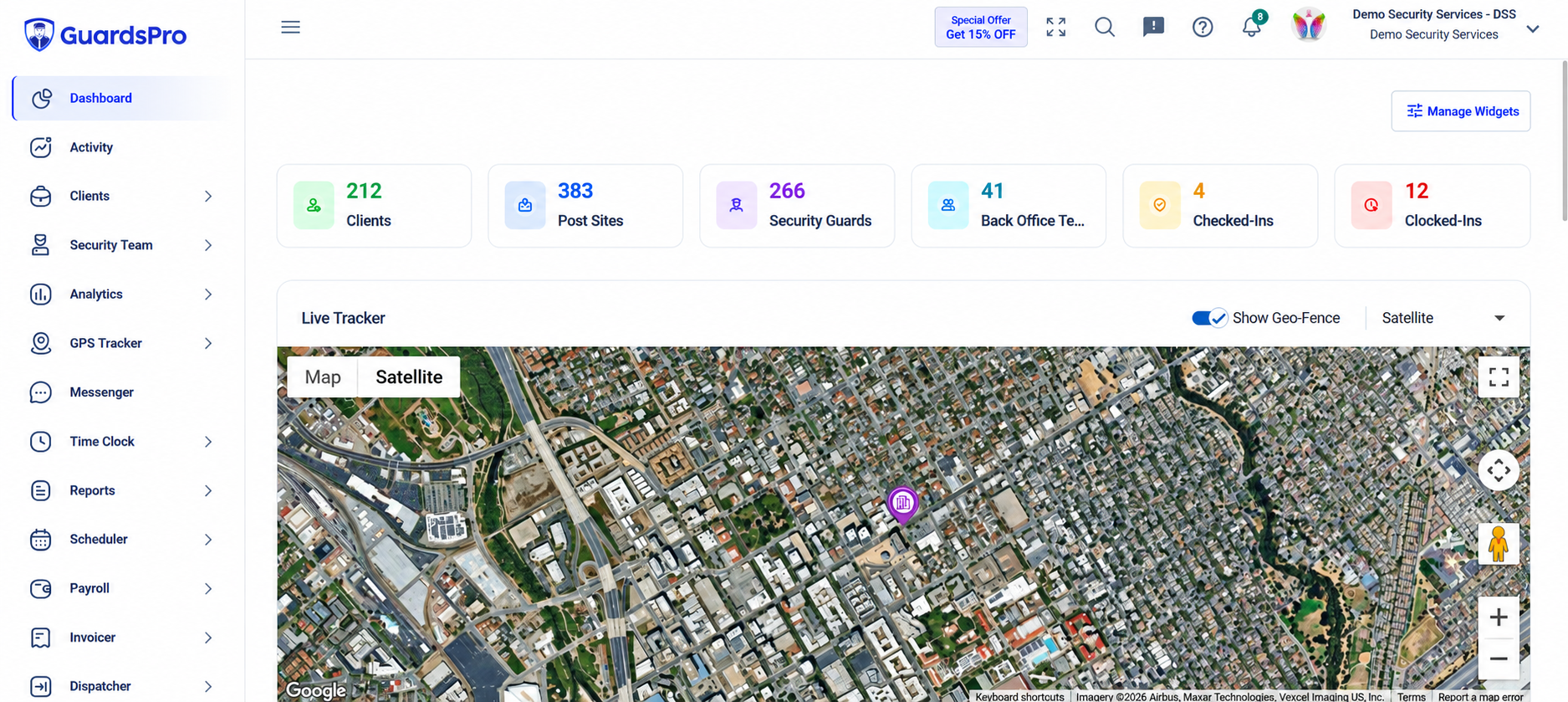Expand map to fullscreen view
The width and height of the screenshot is (1568, 702).
pyautogui.click(x=1499, y=377)
